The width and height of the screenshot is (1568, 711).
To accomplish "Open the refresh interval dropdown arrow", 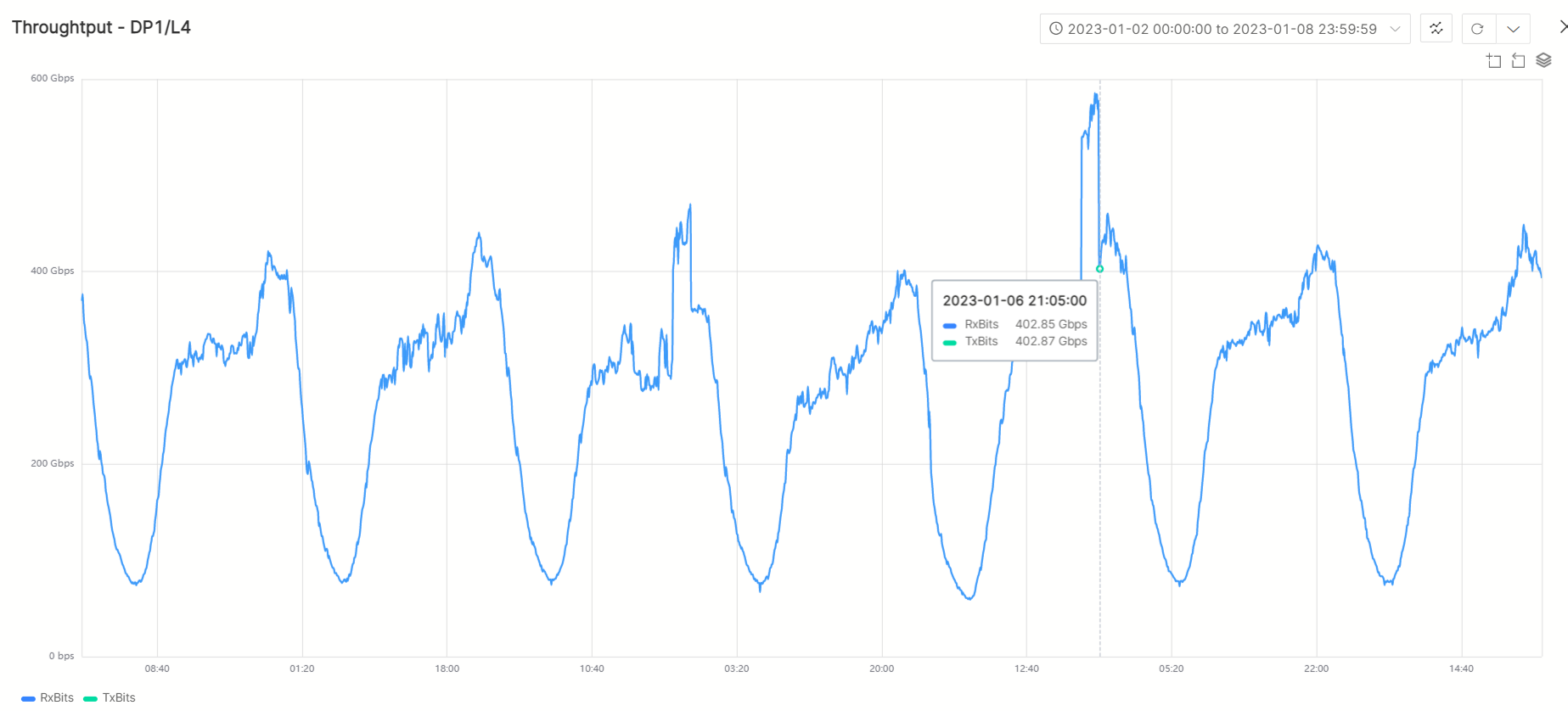I will [1513, 29].
